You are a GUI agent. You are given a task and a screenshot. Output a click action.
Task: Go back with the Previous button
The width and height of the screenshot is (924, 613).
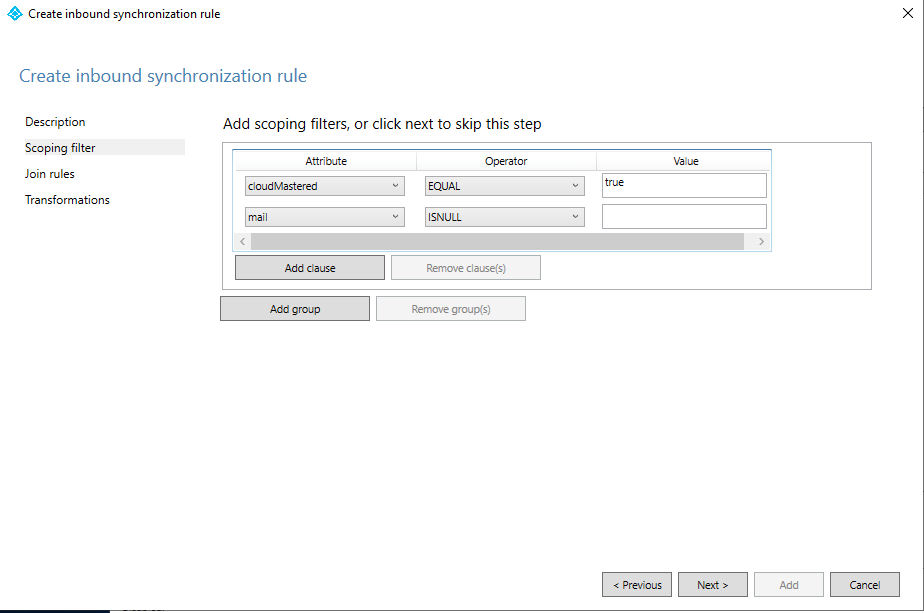(x=637, y=585)
